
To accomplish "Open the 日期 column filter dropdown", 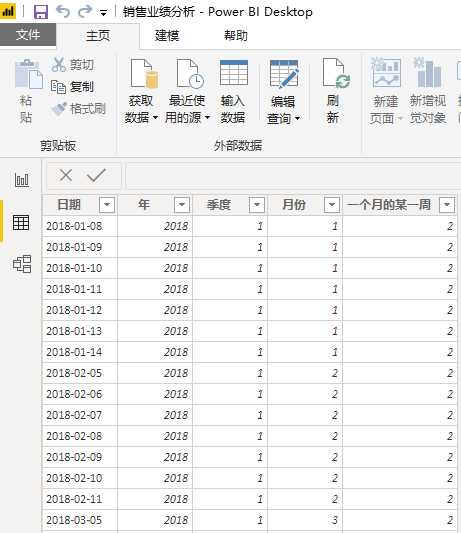I will pos(107,205).
